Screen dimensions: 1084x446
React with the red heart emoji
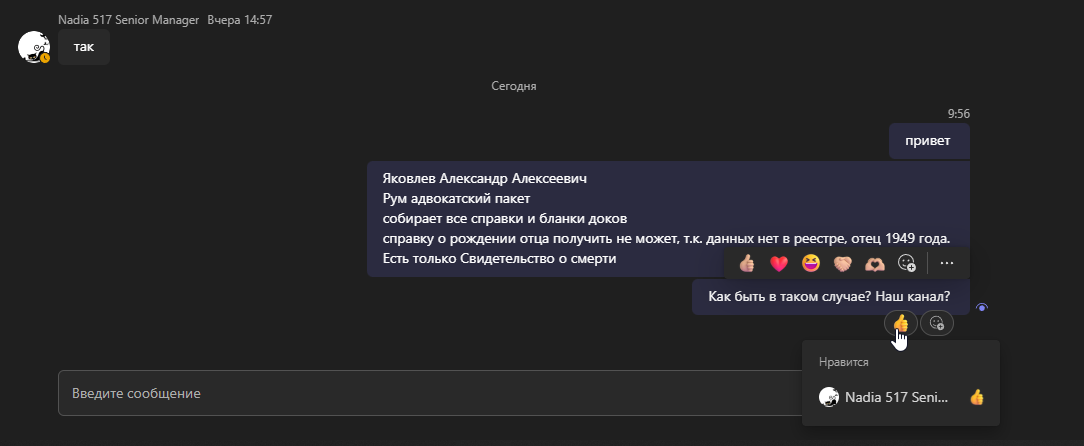pos(779,263)
